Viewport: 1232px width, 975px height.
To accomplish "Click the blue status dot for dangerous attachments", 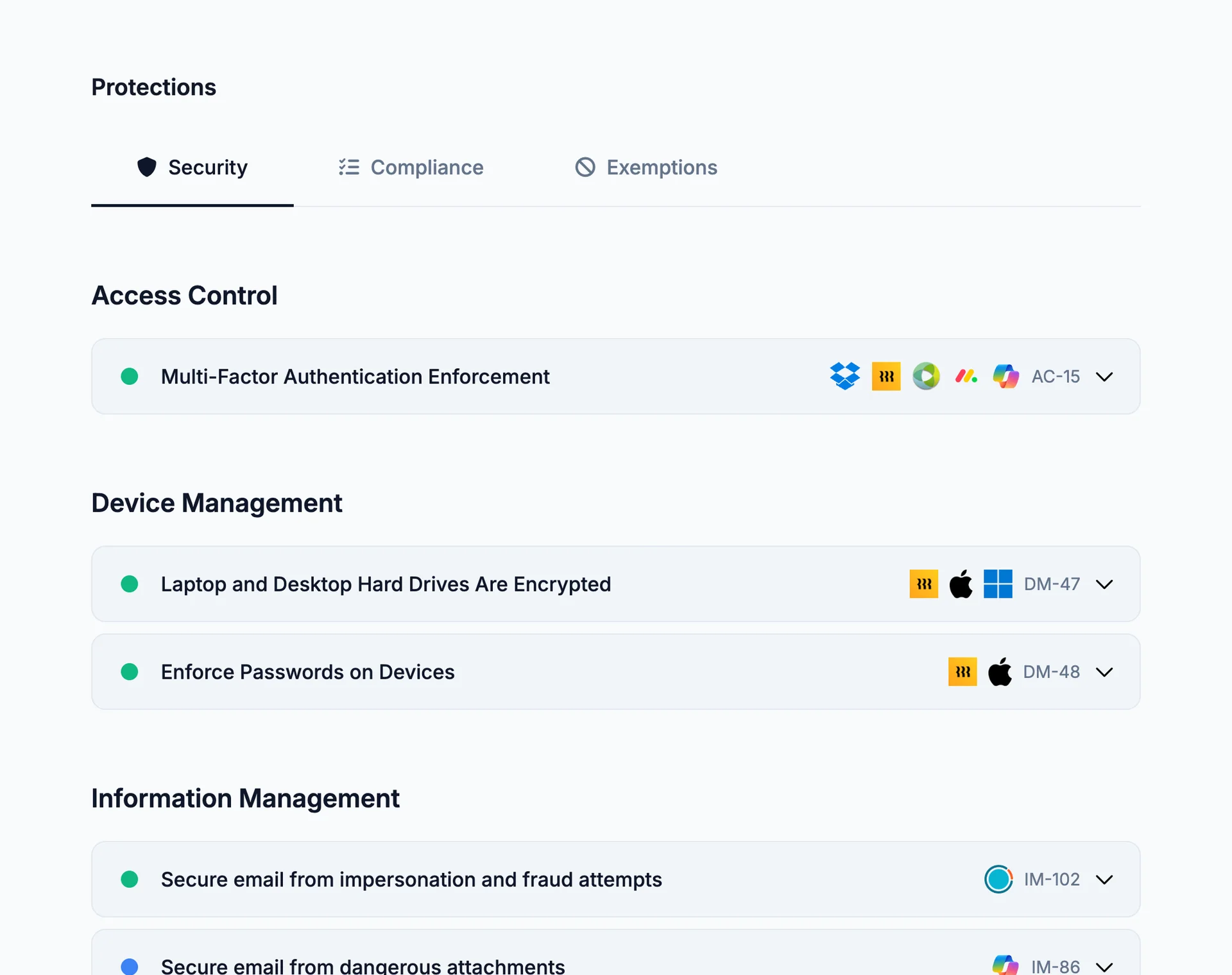I will pyautogui.click(x=130, y=967).
